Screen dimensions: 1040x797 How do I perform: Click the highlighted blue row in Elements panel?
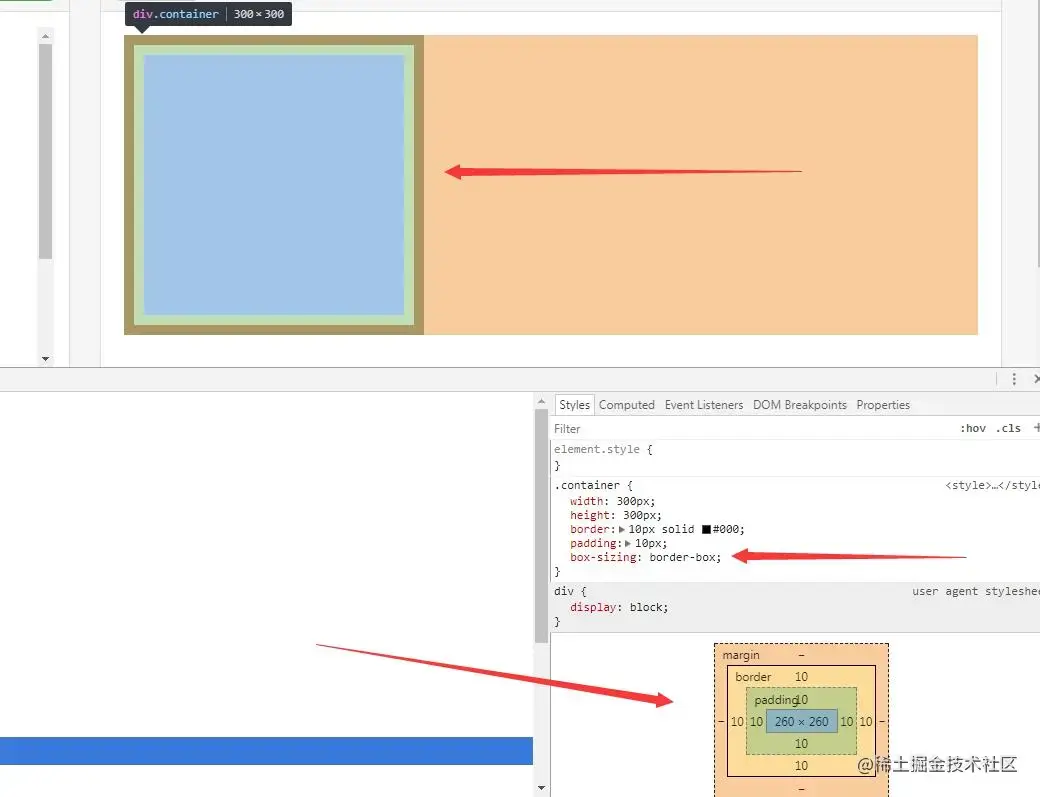pos(266,751)
